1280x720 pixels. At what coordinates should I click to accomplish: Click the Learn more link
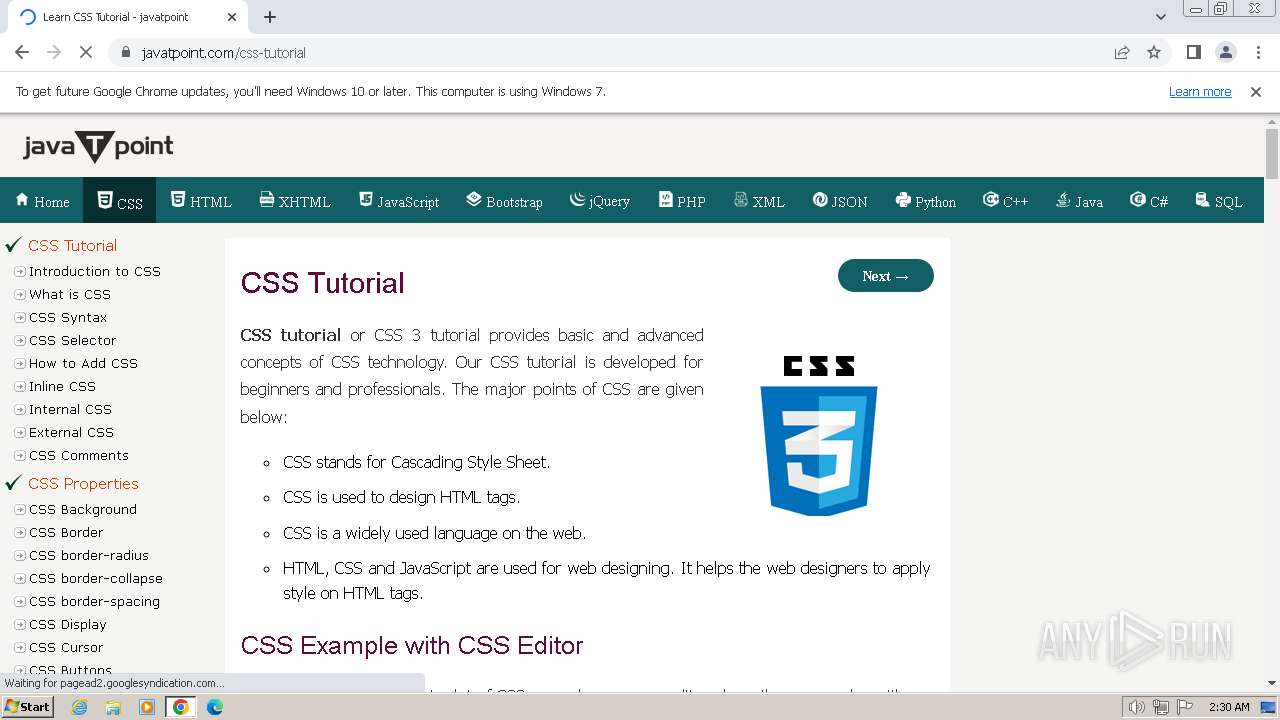click(x=1200, y=92)
